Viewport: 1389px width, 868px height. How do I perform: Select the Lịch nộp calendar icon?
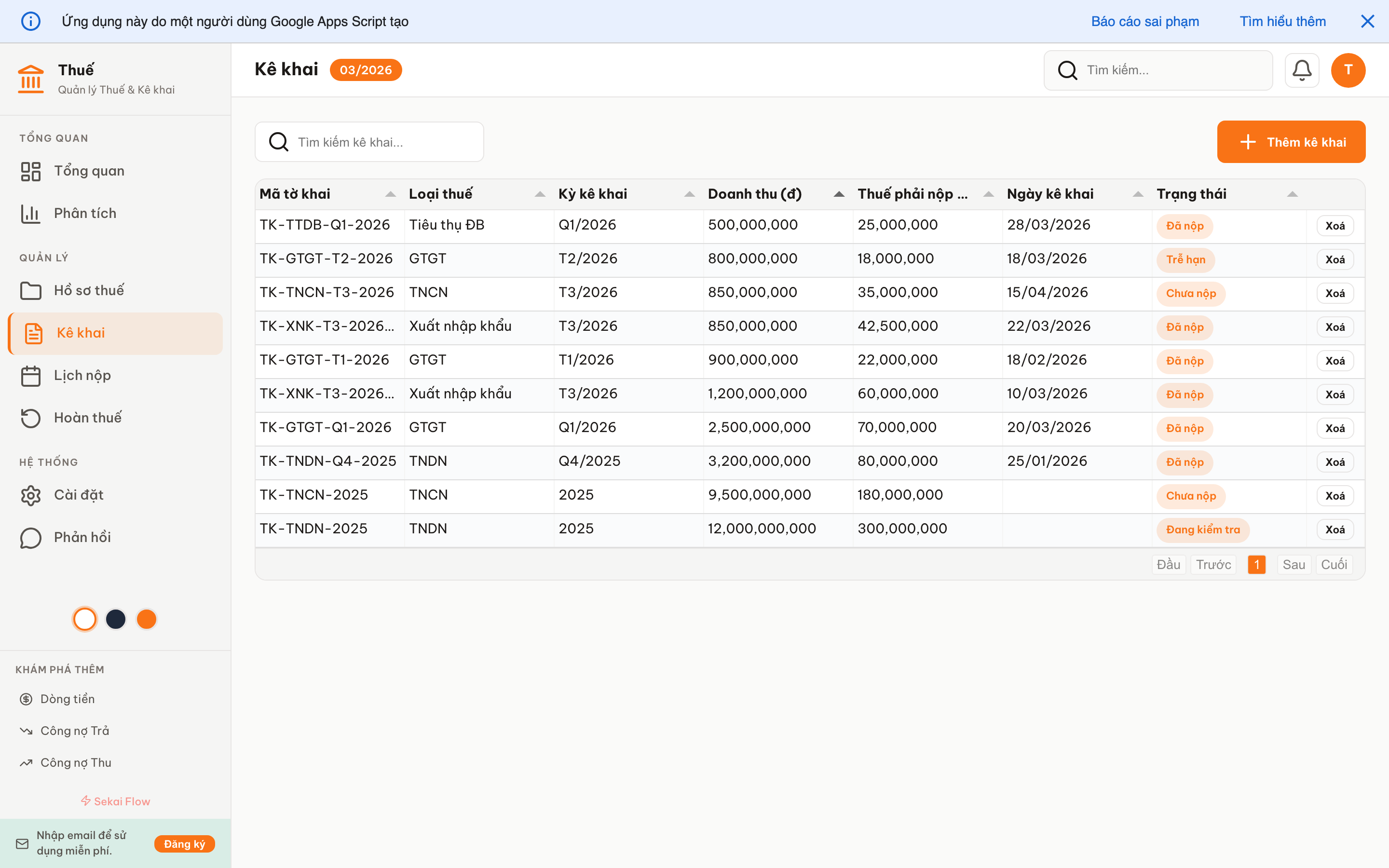point(30,376)
